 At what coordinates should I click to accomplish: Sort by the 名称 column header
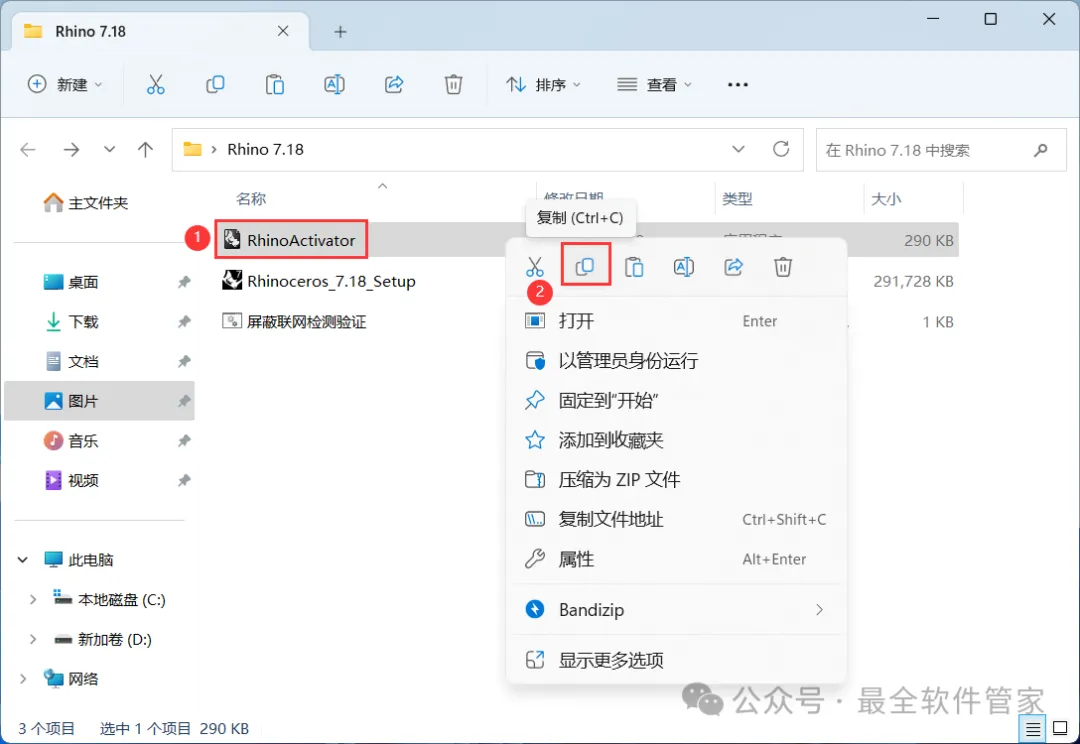click(x=251, y=199)
